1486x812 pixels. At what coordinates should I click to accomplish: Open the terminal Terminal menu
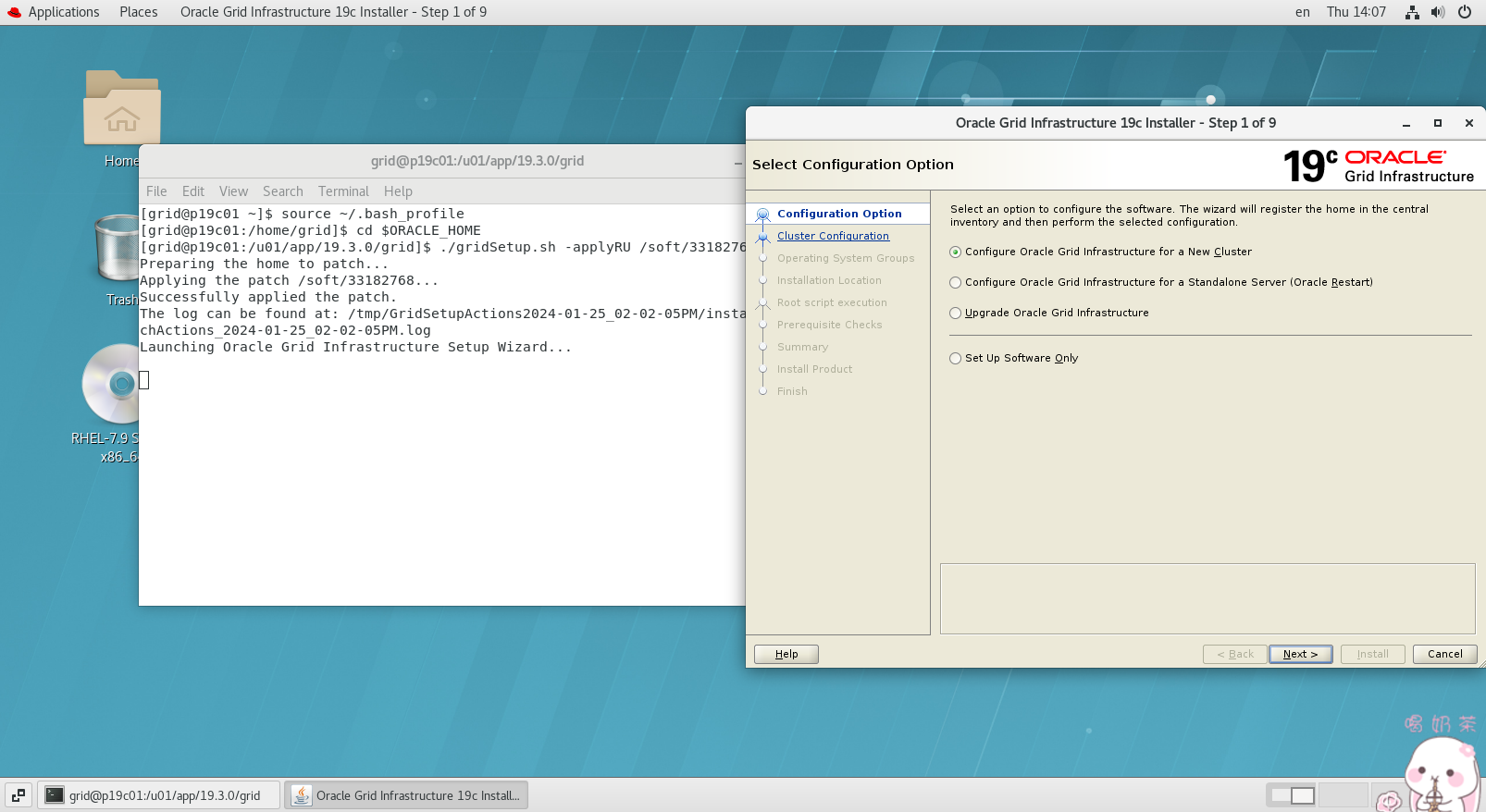click(343, 191)
